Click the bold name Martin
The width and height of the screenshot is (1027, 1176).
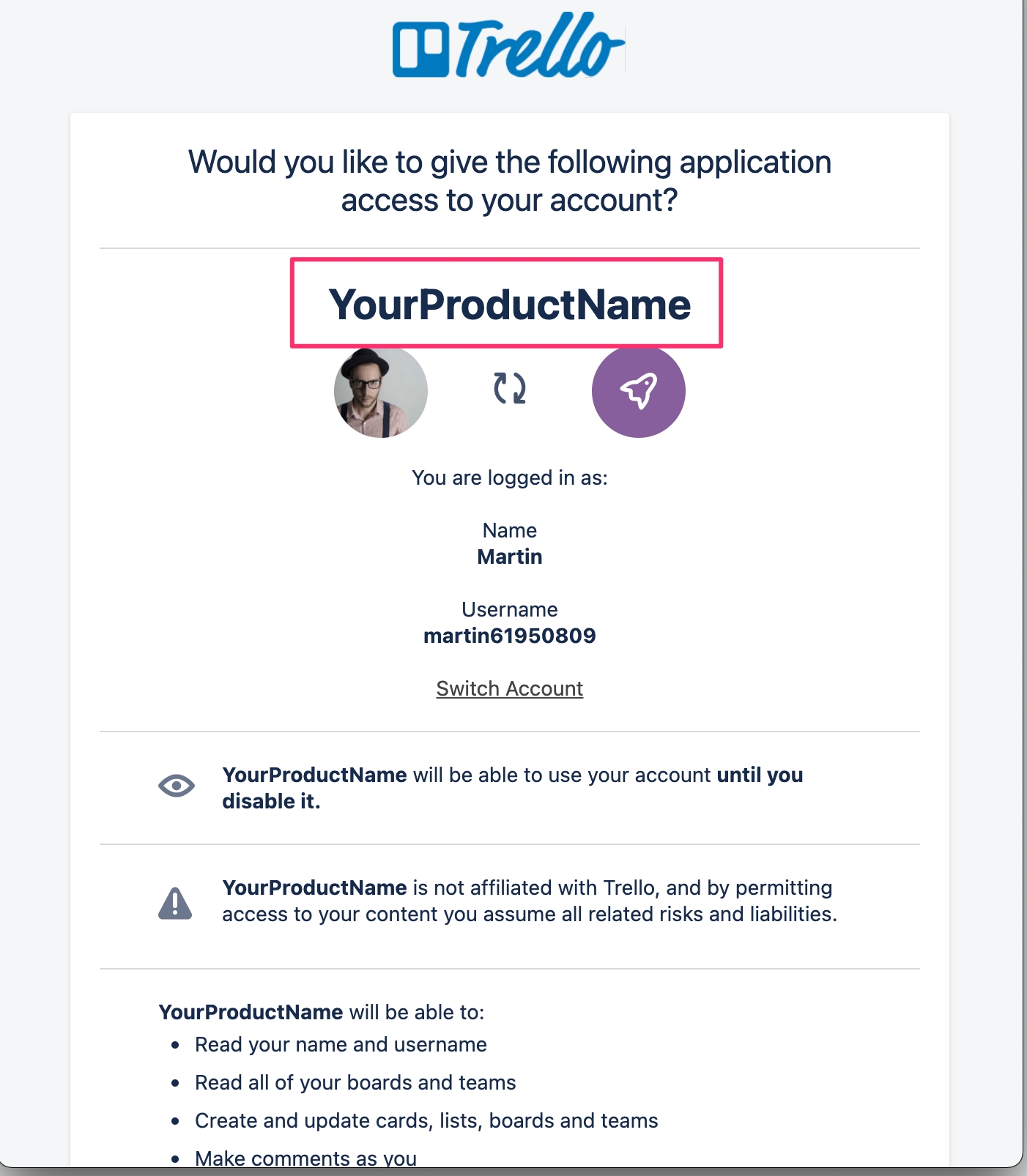point(510,557)
